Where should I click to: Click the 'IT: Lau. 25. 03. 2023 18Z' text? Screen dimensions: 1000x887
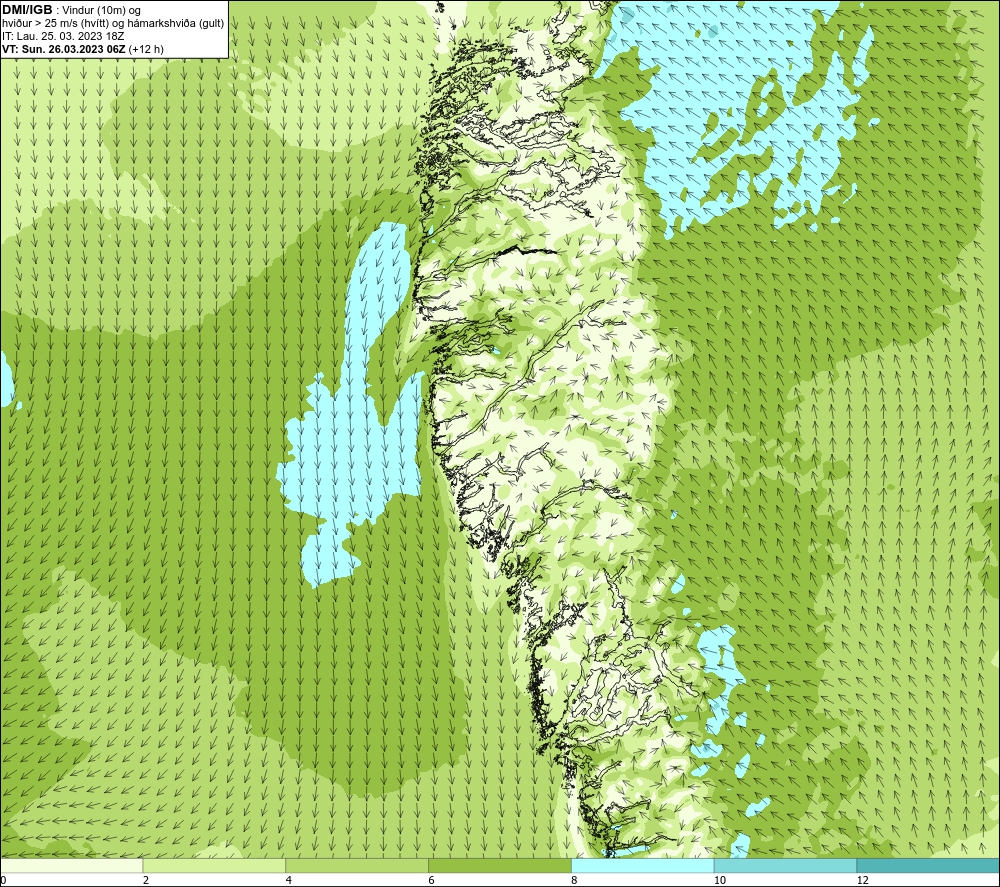pos(63,36)
